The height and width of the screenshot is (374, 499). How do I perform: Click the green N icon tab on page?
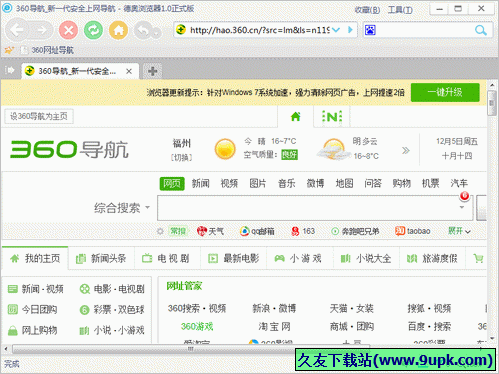pos(332,117)
